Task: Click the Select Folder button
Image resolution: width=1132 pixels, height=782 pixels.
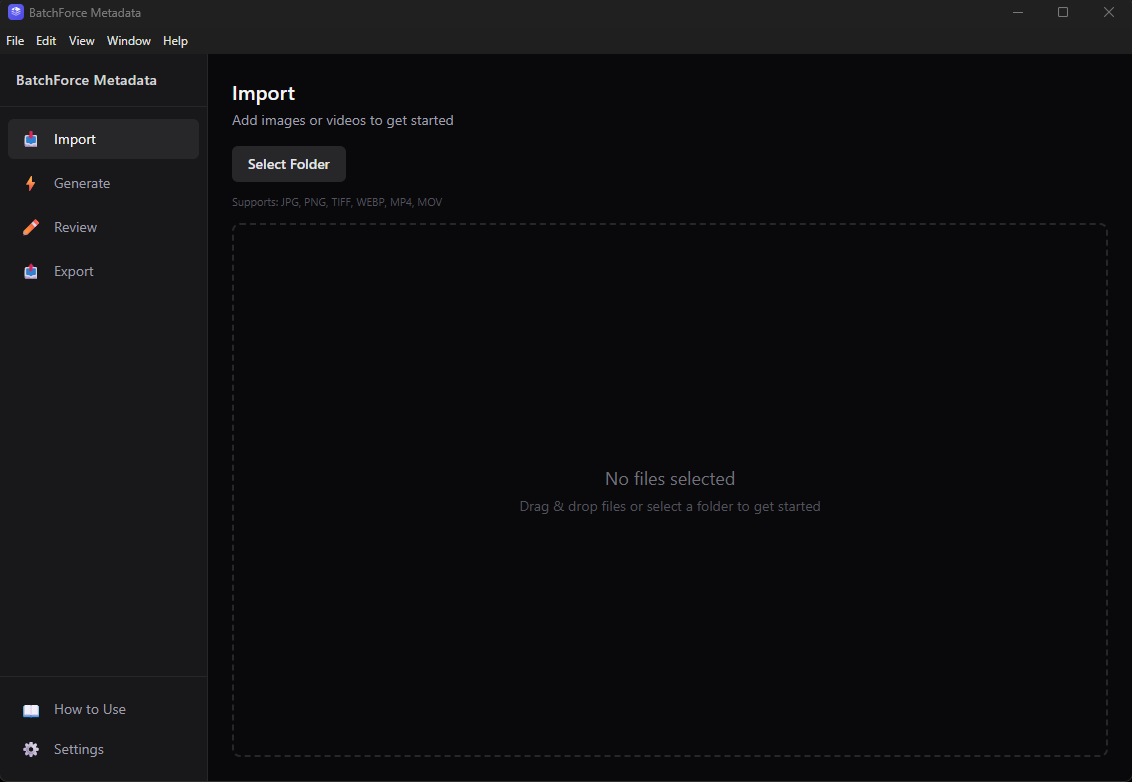Action: [288, 164]
